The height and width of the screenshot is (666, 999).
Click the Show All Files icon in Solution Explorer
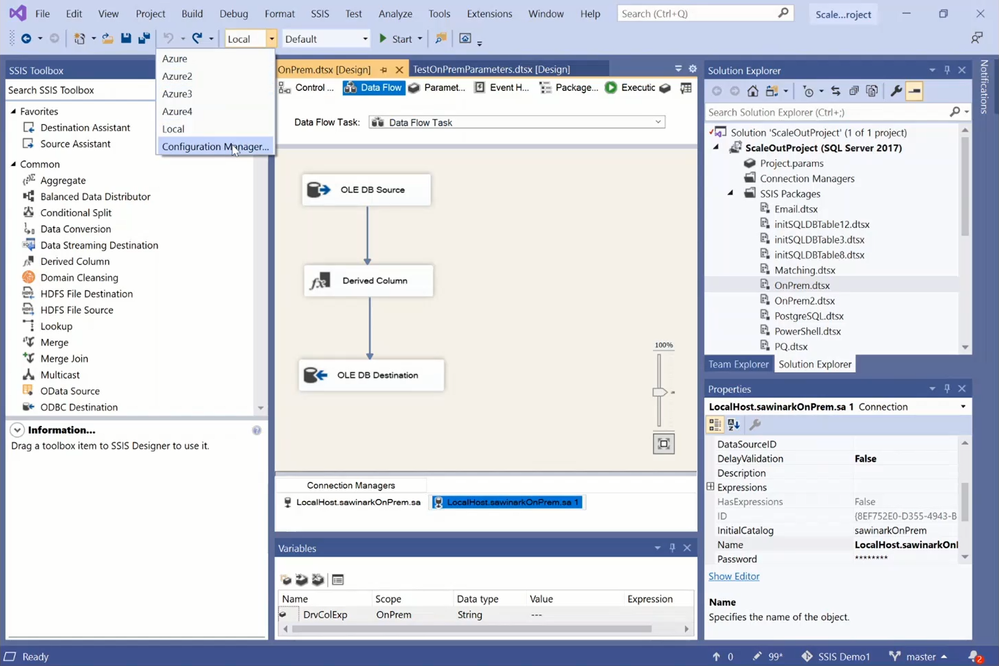872,91
